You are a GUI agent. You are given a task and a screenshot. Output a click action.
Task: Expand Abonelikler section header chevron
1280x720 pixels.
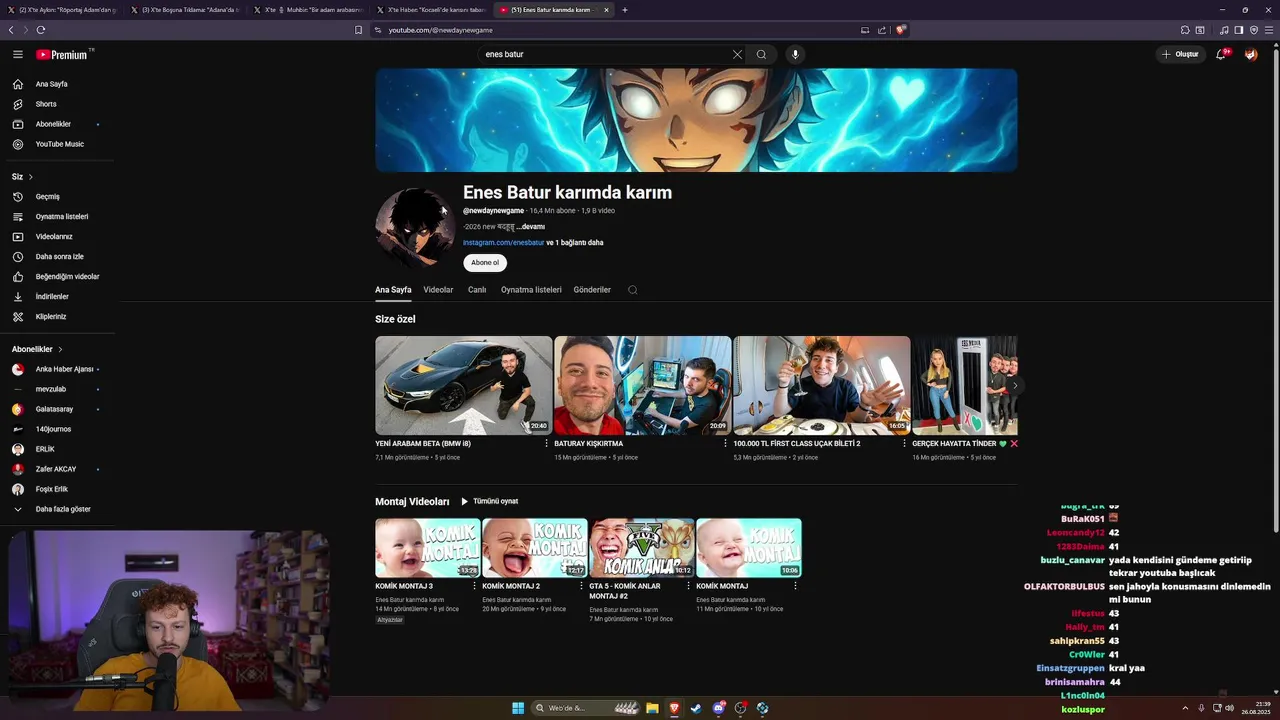point(60,349)
